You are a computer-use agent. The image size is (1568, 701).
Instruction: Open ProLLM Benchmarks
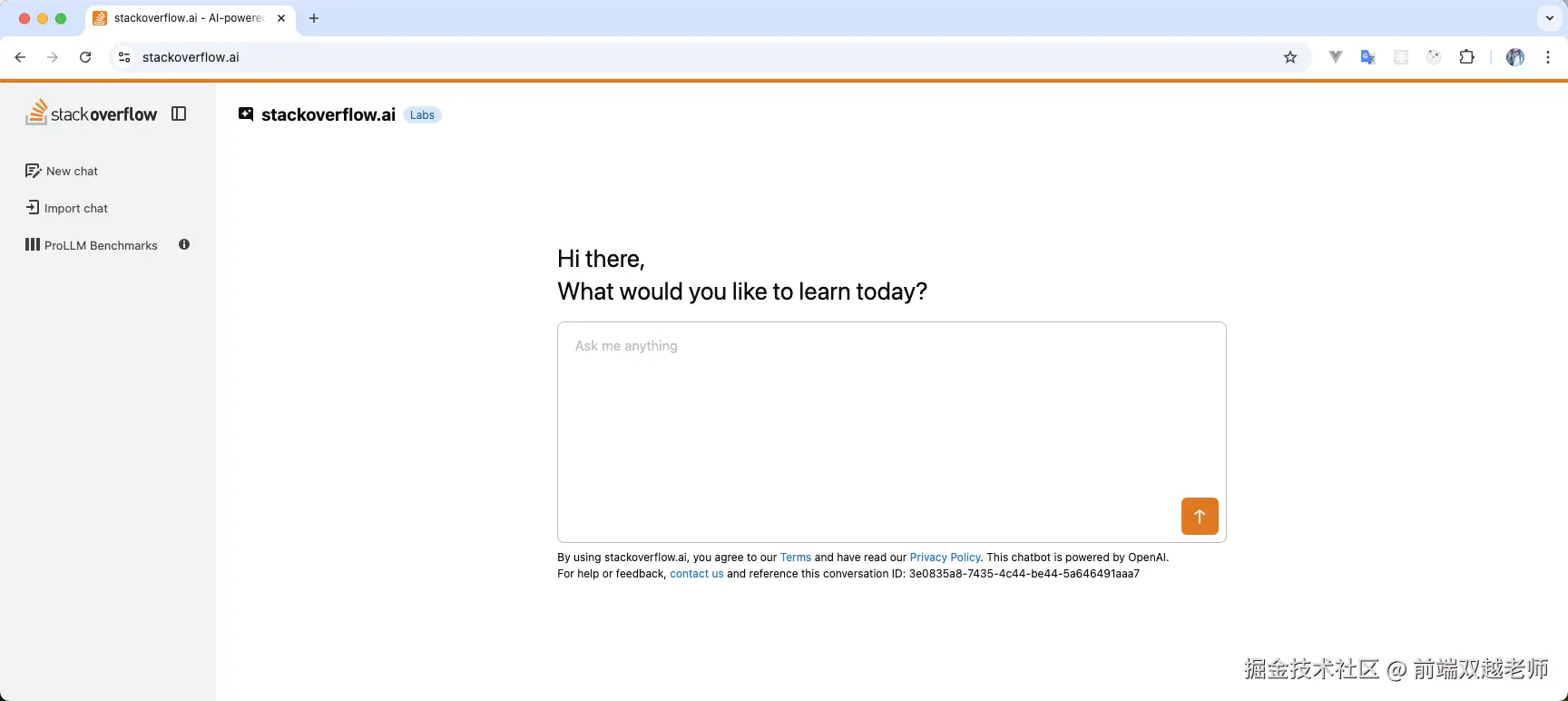[x=91, y=245]
